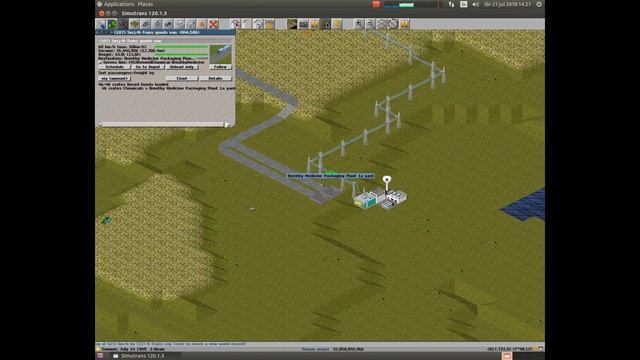Screen dimensions: 640x360
Task: Click the date text in status bar
Action: [x=133, y=349]
